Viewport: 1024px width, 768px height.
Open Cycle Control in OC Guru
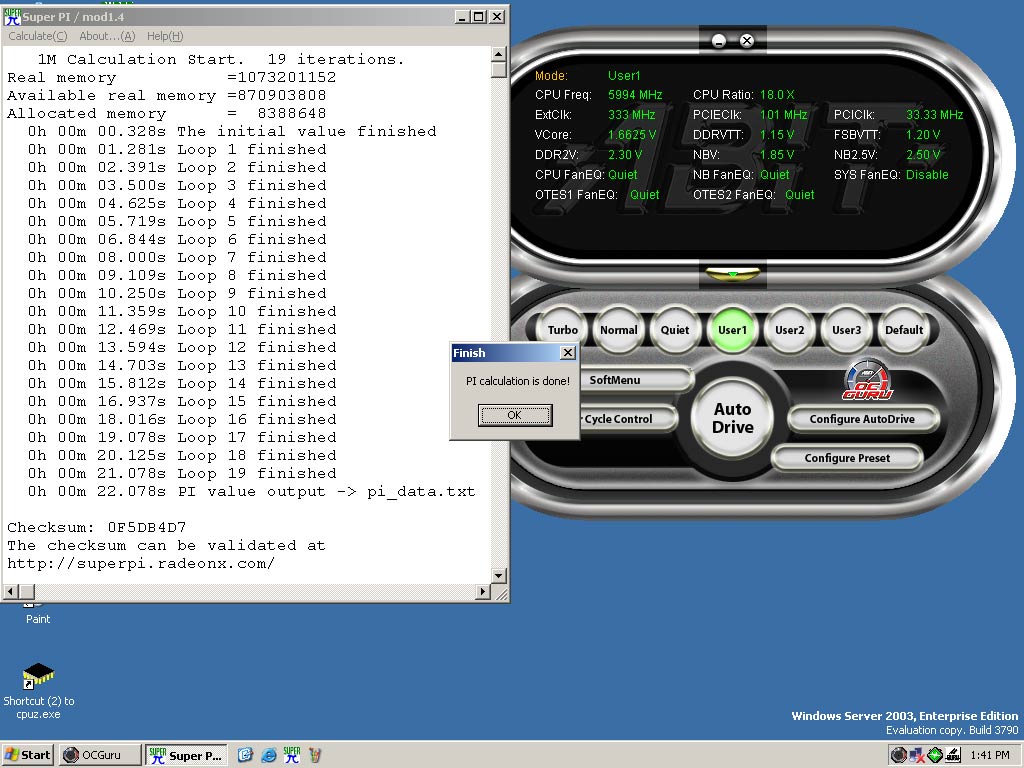pyautogui.click(x=627, y=419)
